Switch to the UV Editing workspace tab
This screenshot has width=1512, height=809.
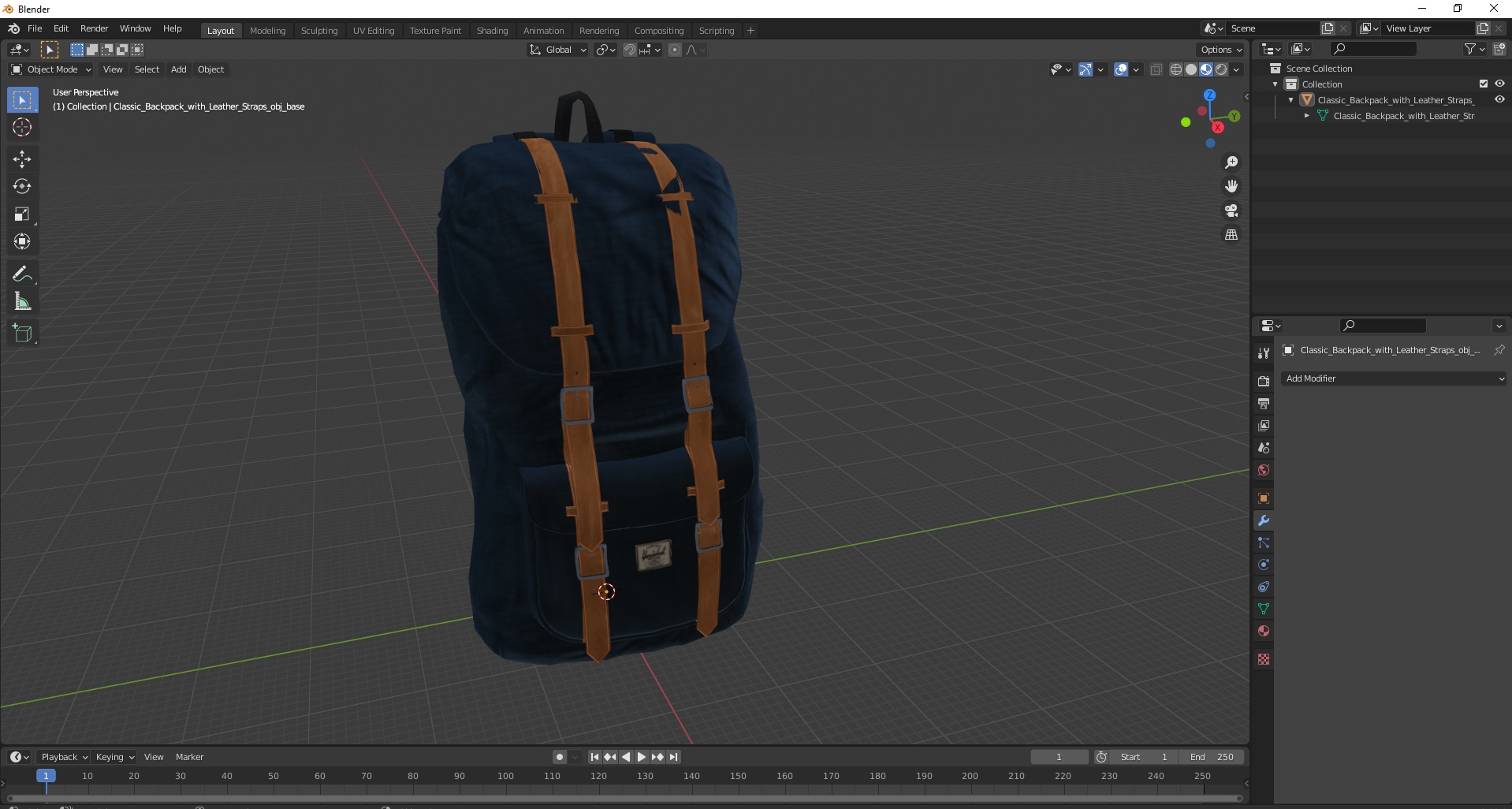point(374,31)
